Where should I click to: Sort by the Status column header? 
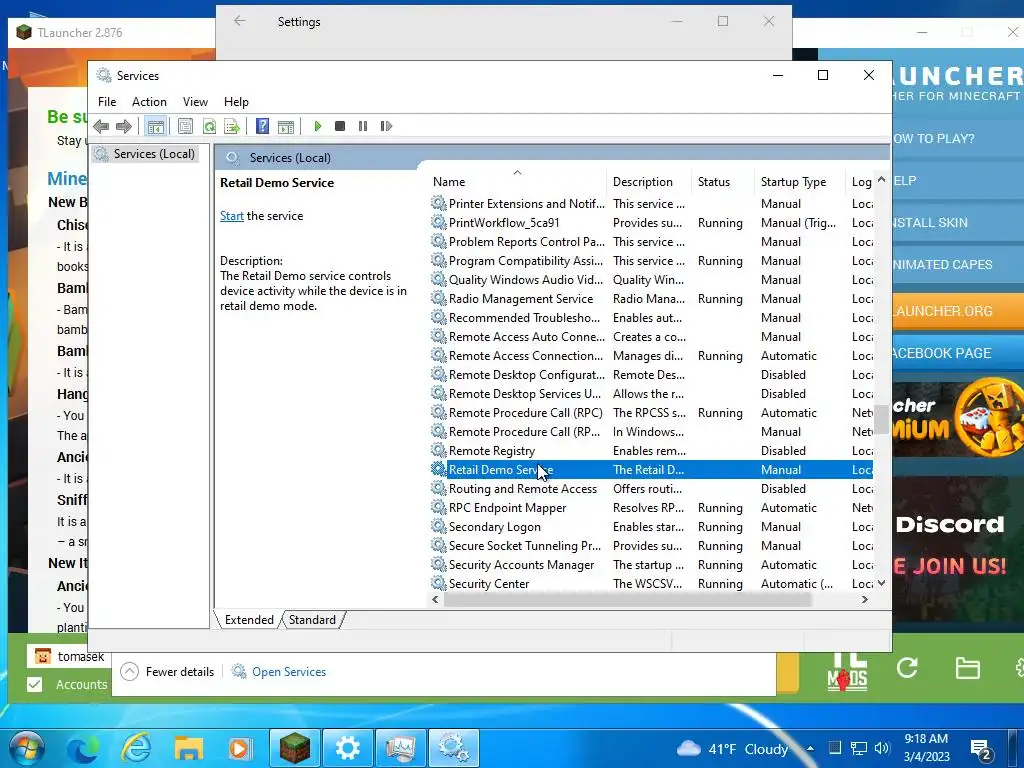(724, 182)
